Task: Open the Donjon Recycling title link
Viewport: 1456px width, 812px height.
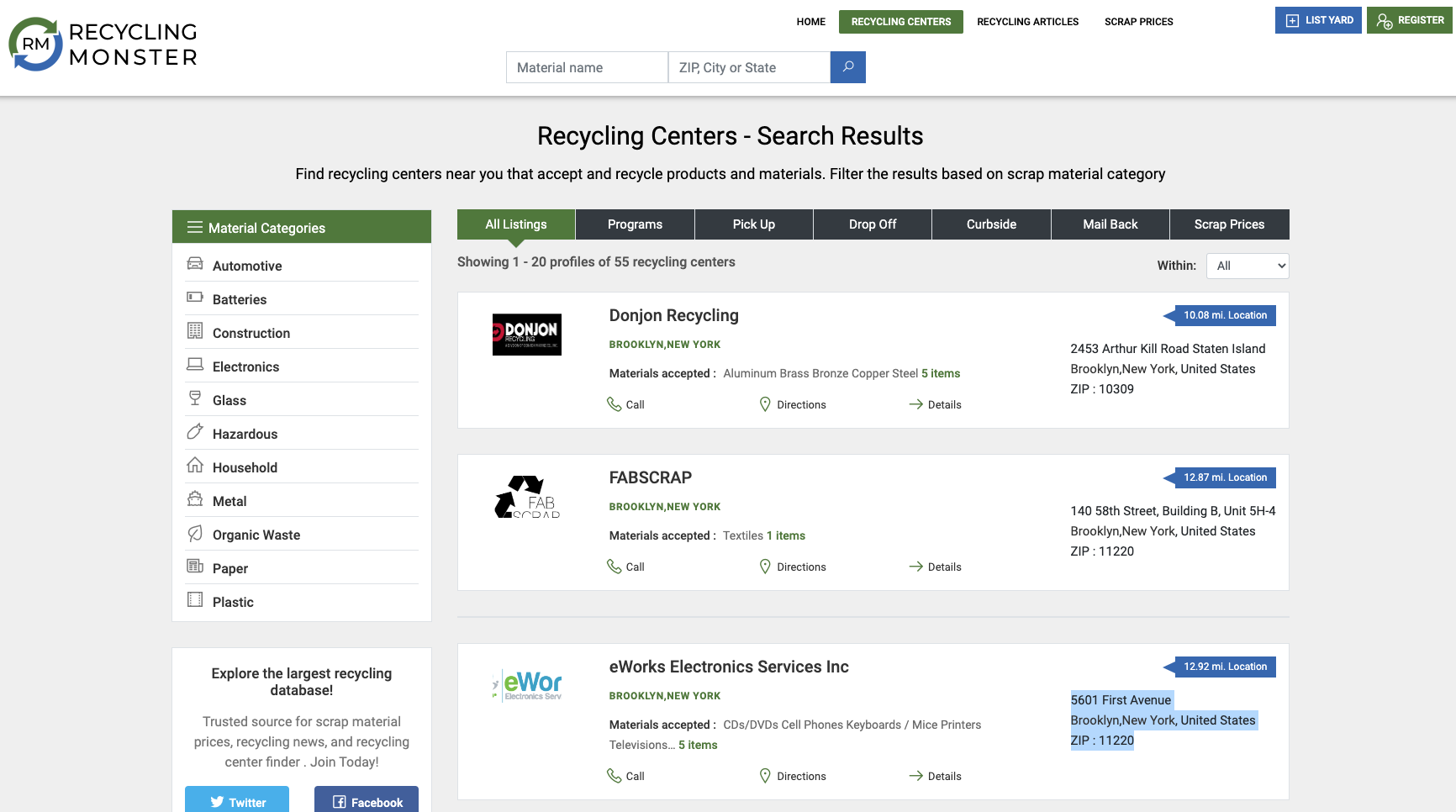Action: (x=674, y=315)
